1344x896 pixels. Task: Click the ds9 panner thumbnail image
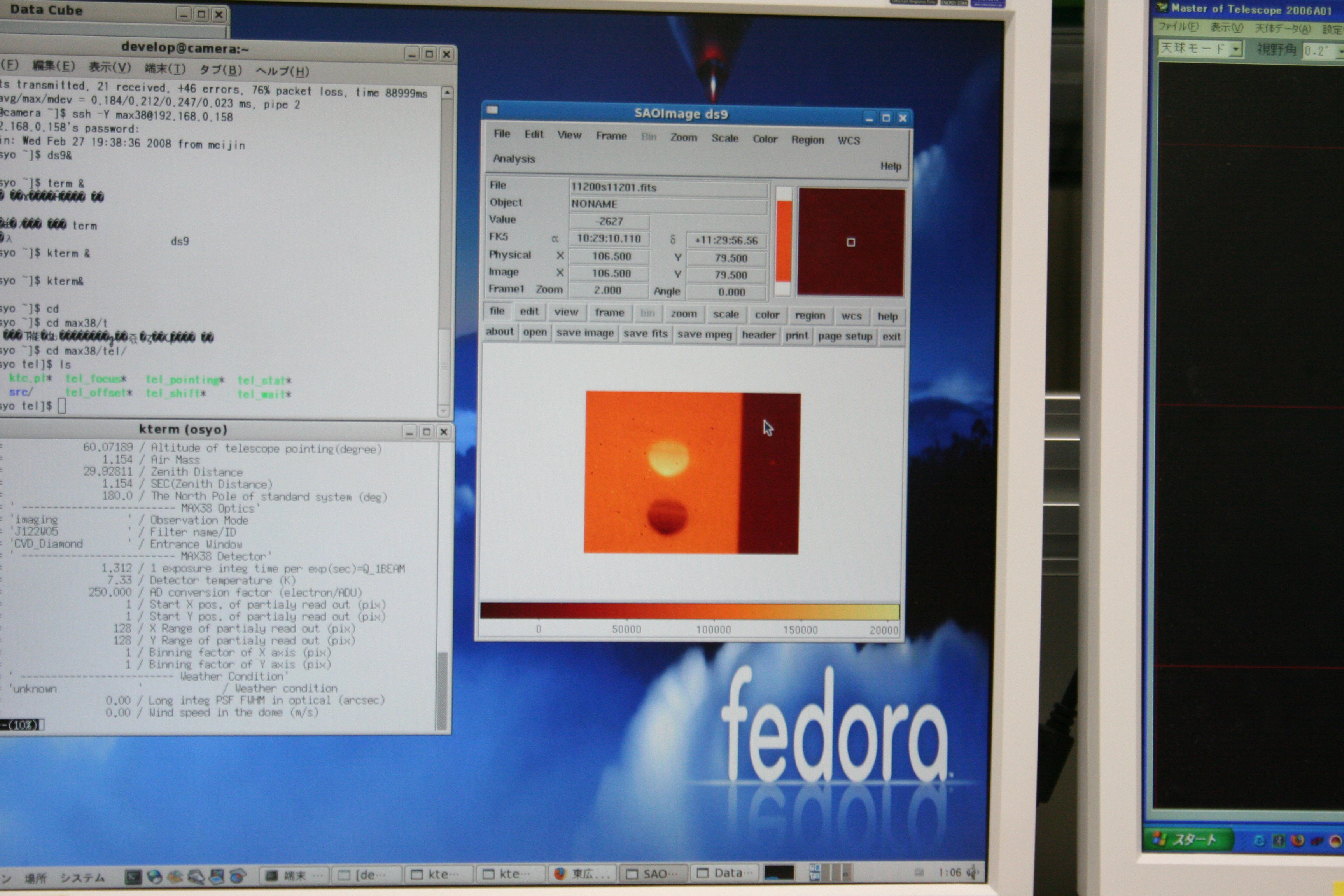click(x=851, y=242)
